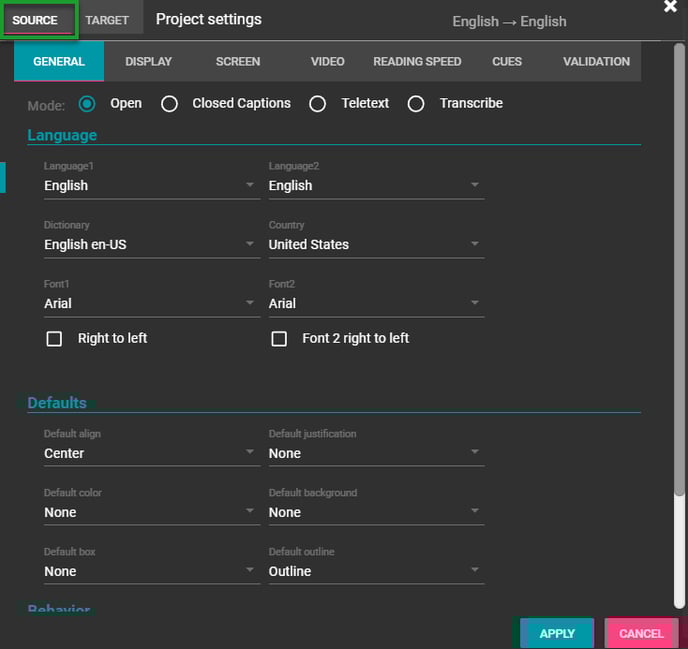Go to the Validation tab
This screenshot has height=649, width=688.
[x=596, y=62]
